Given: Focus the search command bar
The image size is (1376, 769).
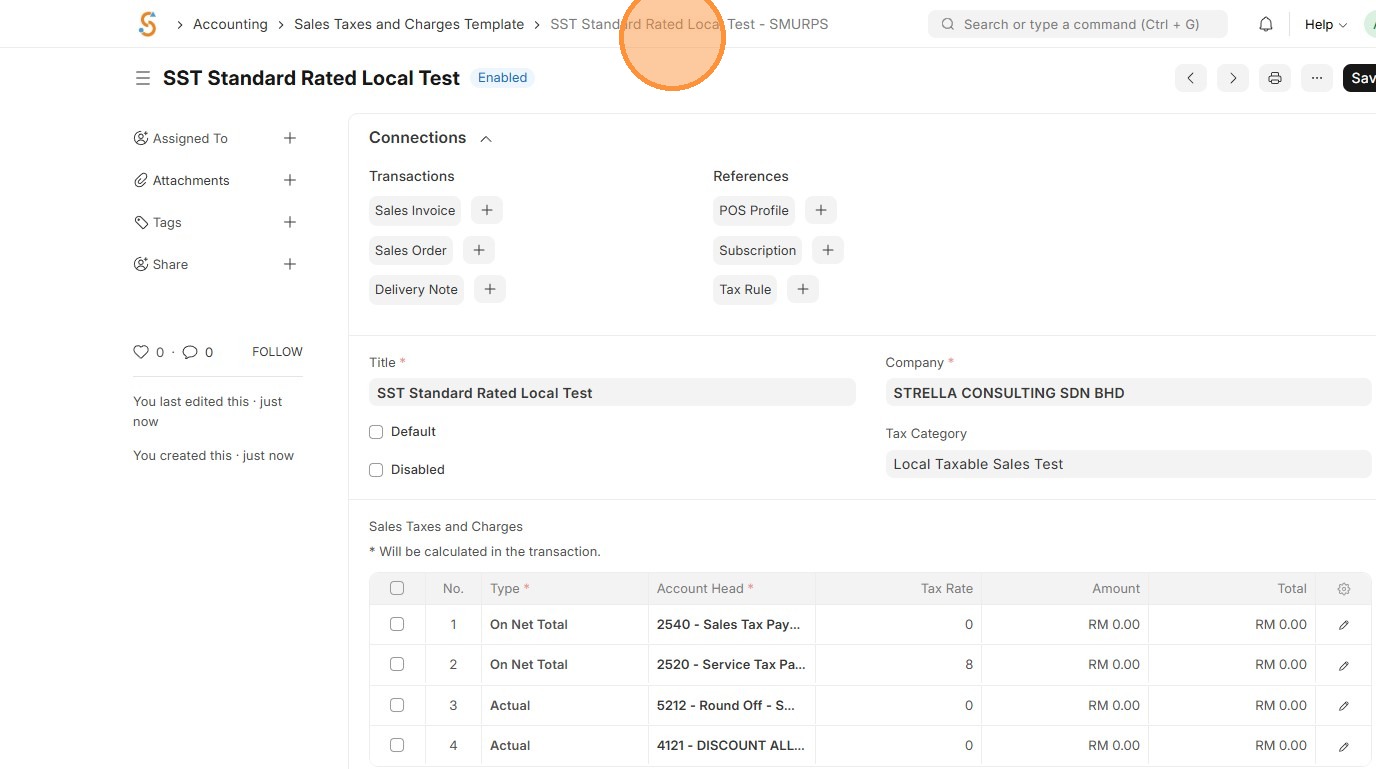Looking at the screenshot, I should 1078,24.
